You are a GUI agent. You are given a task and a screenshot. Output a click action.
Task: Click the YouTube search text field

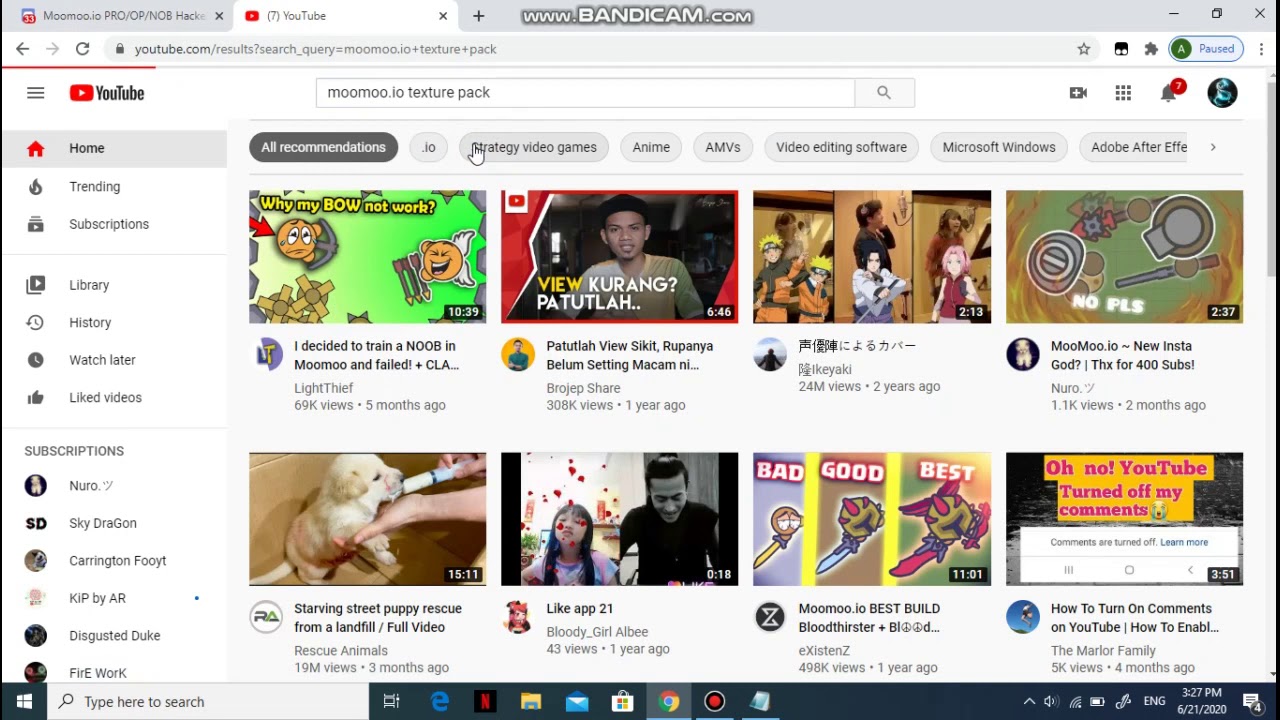(x=585, y=92)
